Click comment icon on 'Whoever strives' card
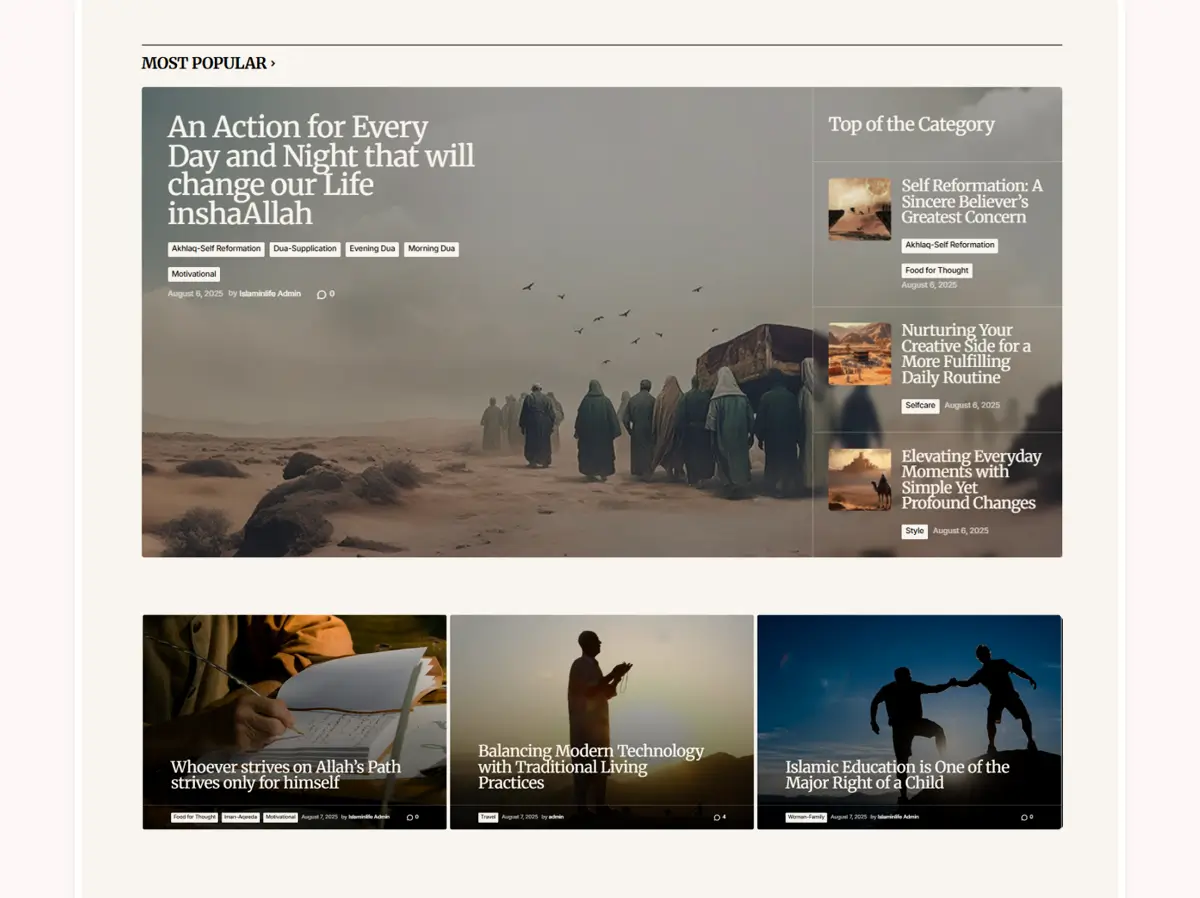This screenshot has width=1200, height=898. [x=410, y=817]
